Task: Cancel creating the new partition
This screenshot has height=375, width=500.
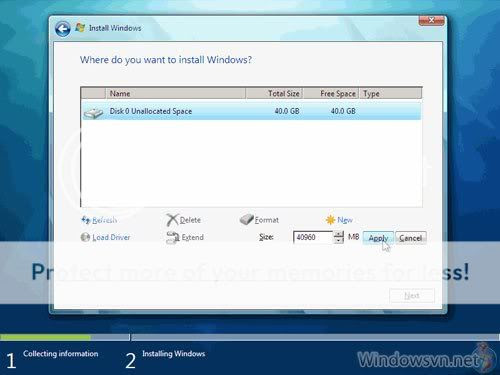Action: pos(411,238)
